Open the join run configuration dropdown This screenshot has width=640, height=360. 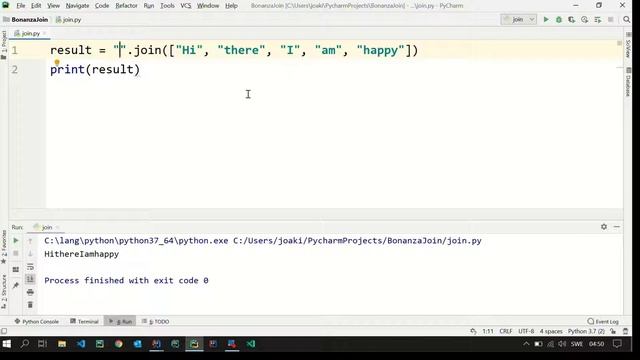(519, 19)
